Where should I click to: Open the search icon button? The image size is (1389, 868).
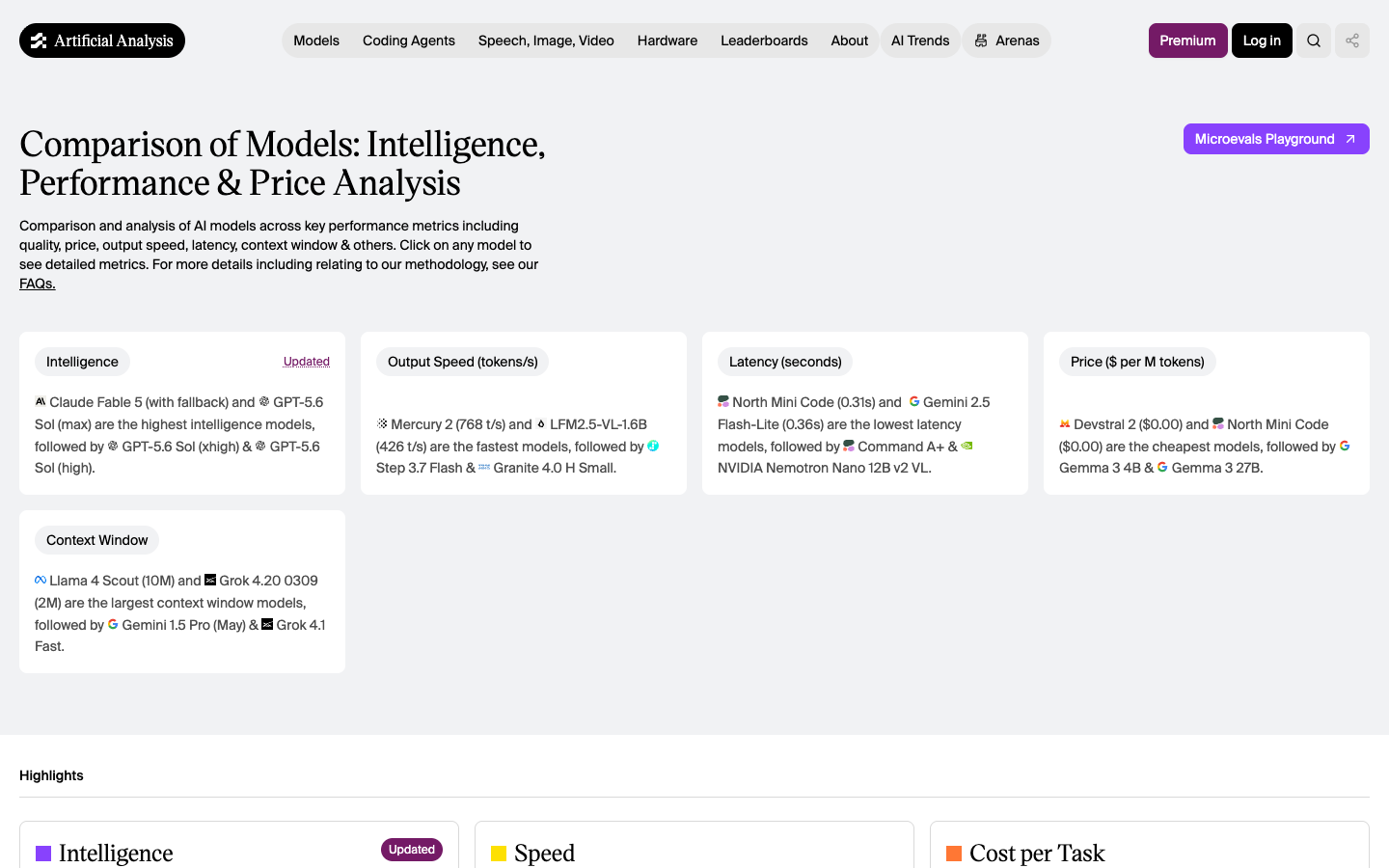pos(1314,41)
